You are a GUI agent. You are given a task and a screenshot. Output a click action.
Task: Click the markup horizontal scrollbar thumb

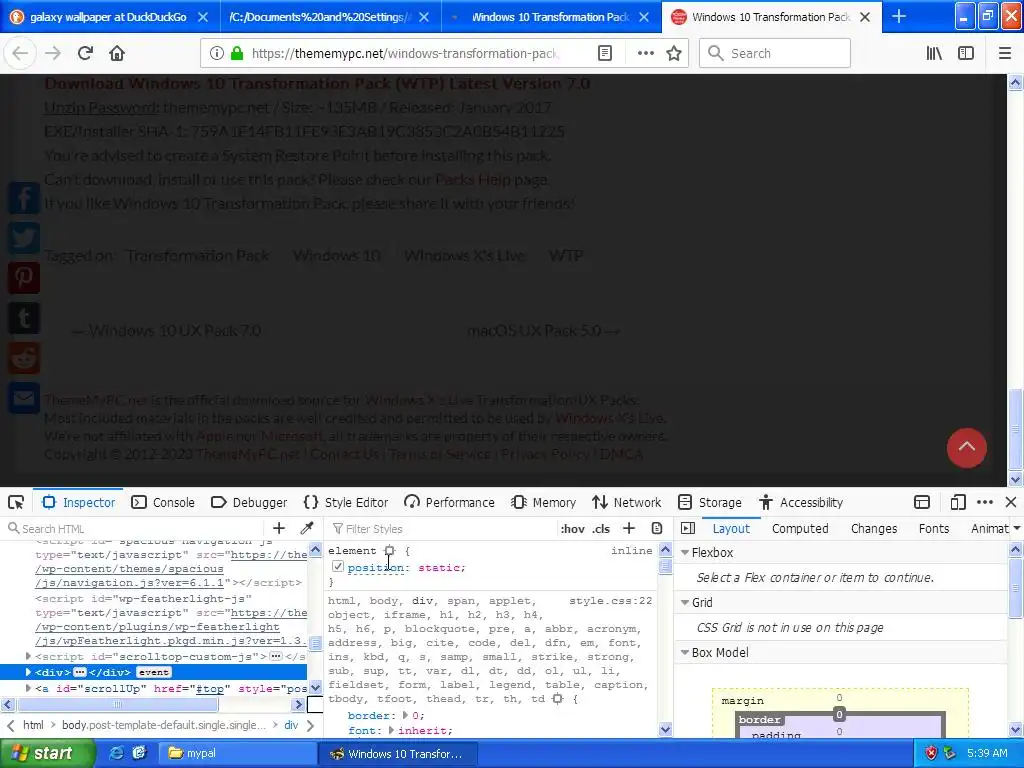pyautogui.click(x=118, y=704)
